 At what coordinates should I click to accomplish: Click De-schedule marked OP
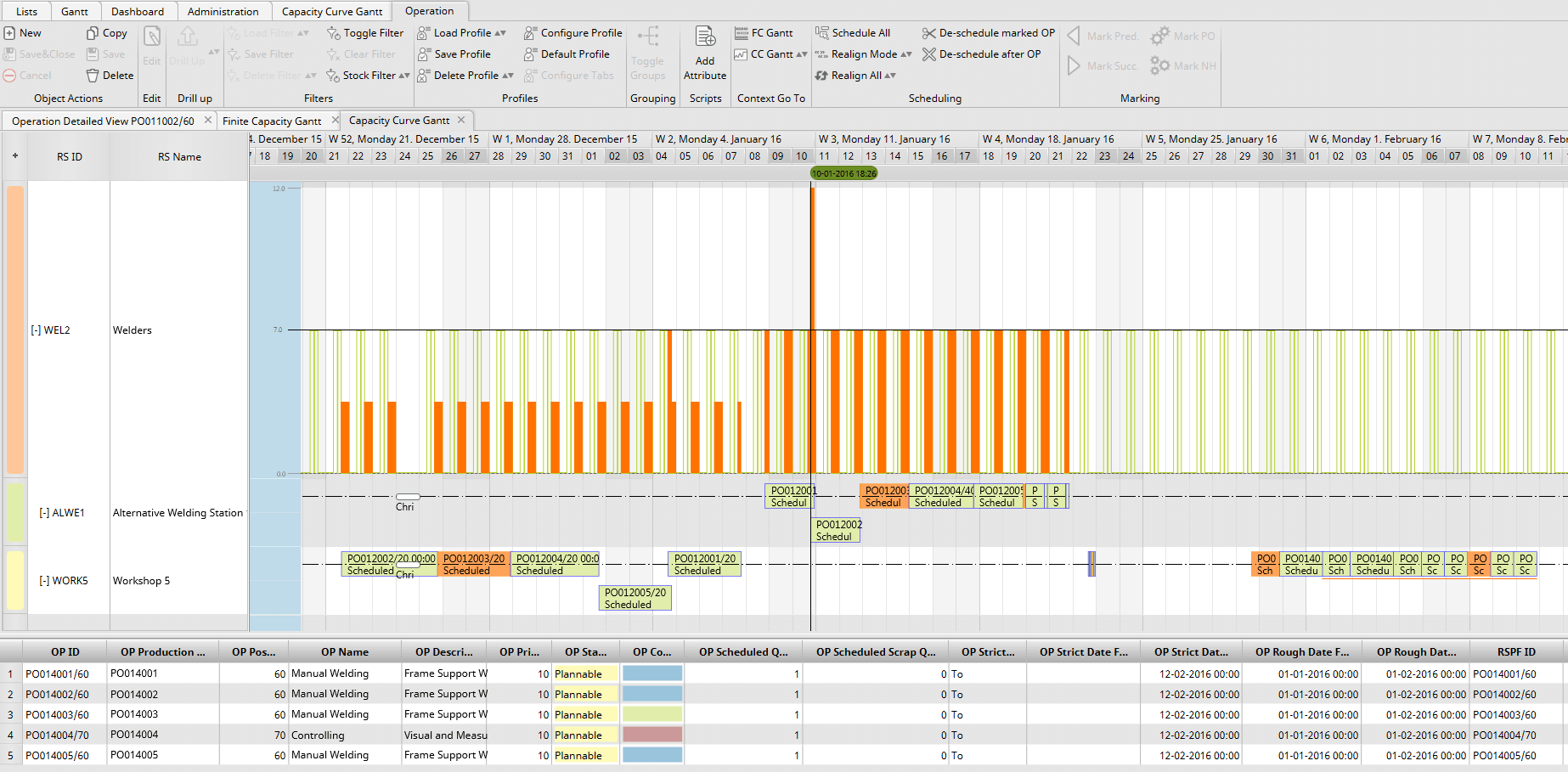pos(989,33)
